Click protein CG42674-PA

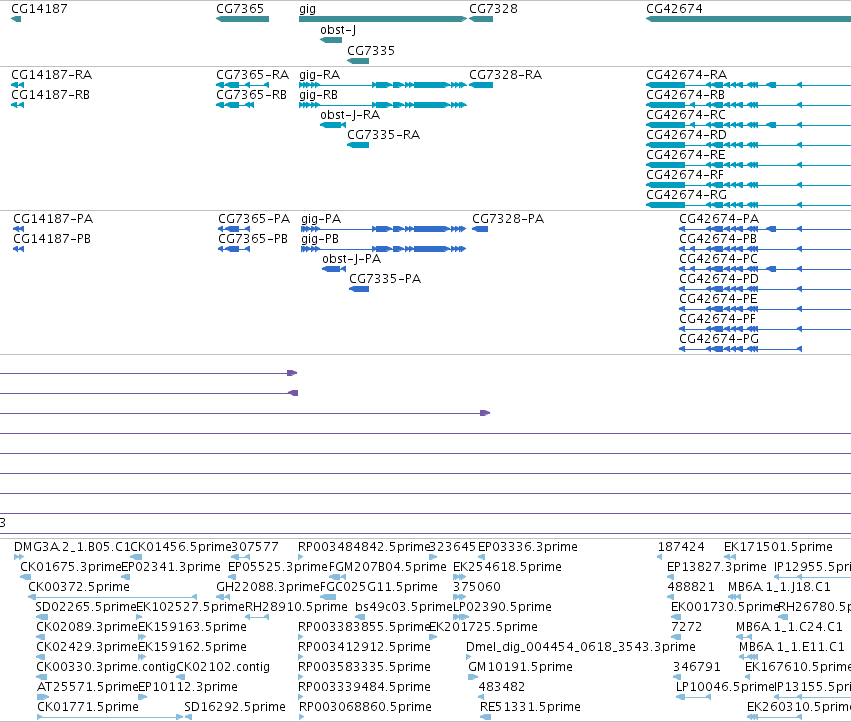719,219
